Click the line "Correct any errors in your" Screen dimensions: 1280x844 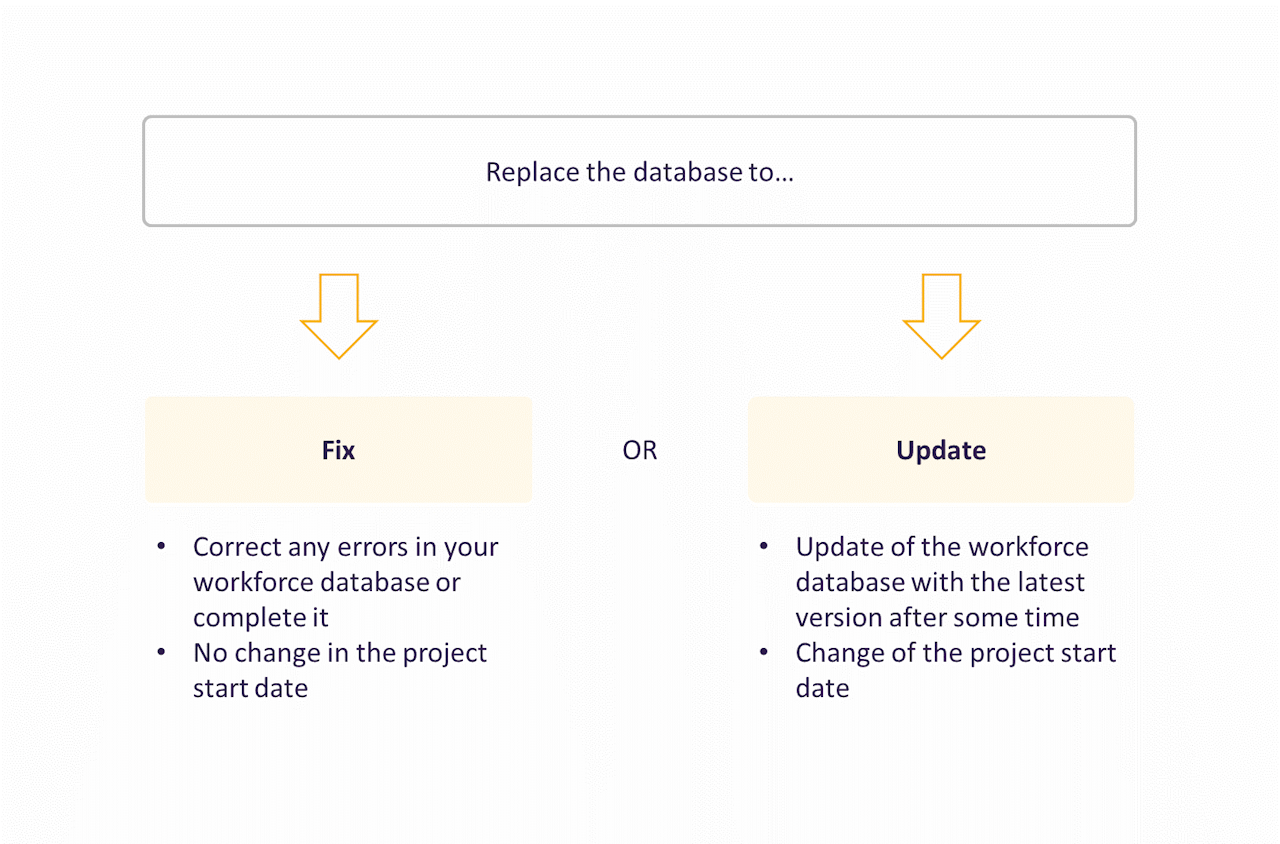click(345, 547)
